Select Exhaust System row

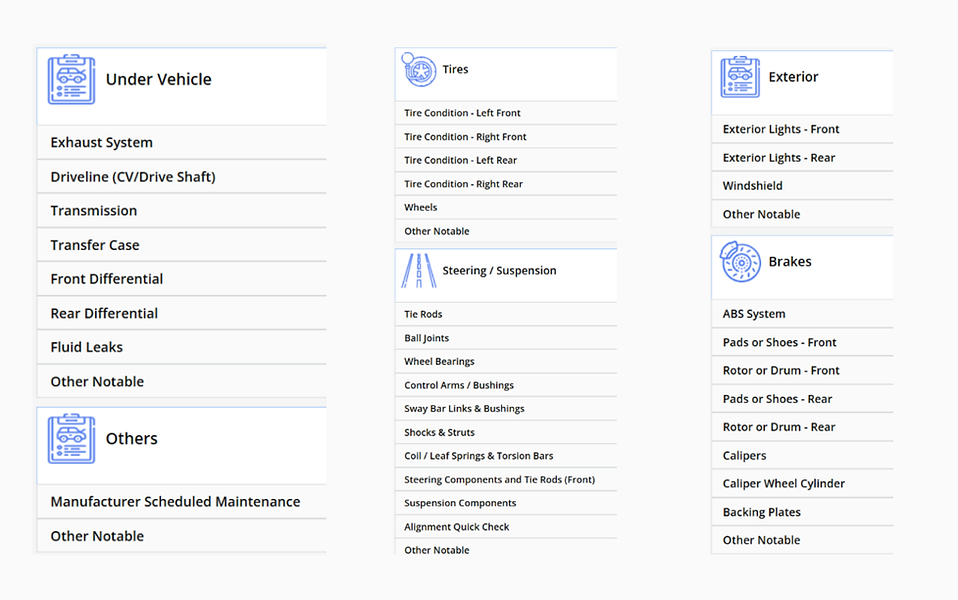point(181,142)
